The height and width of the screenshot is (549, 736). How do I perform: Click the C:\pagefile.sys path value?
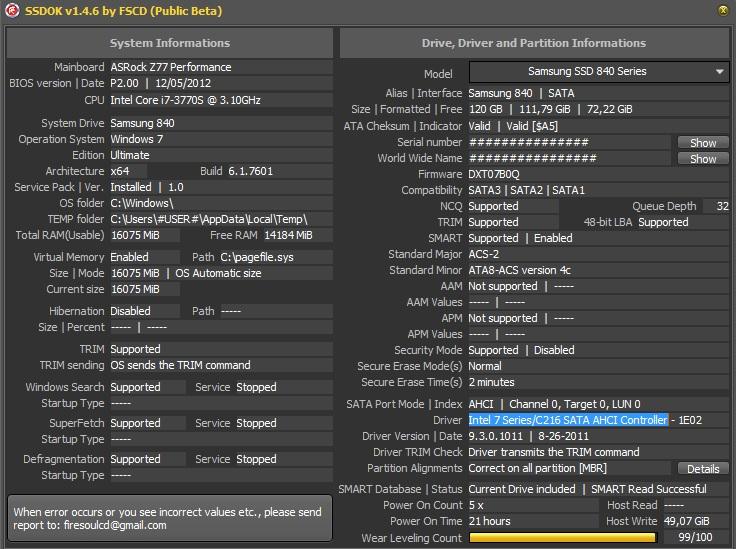coord(257,257)
